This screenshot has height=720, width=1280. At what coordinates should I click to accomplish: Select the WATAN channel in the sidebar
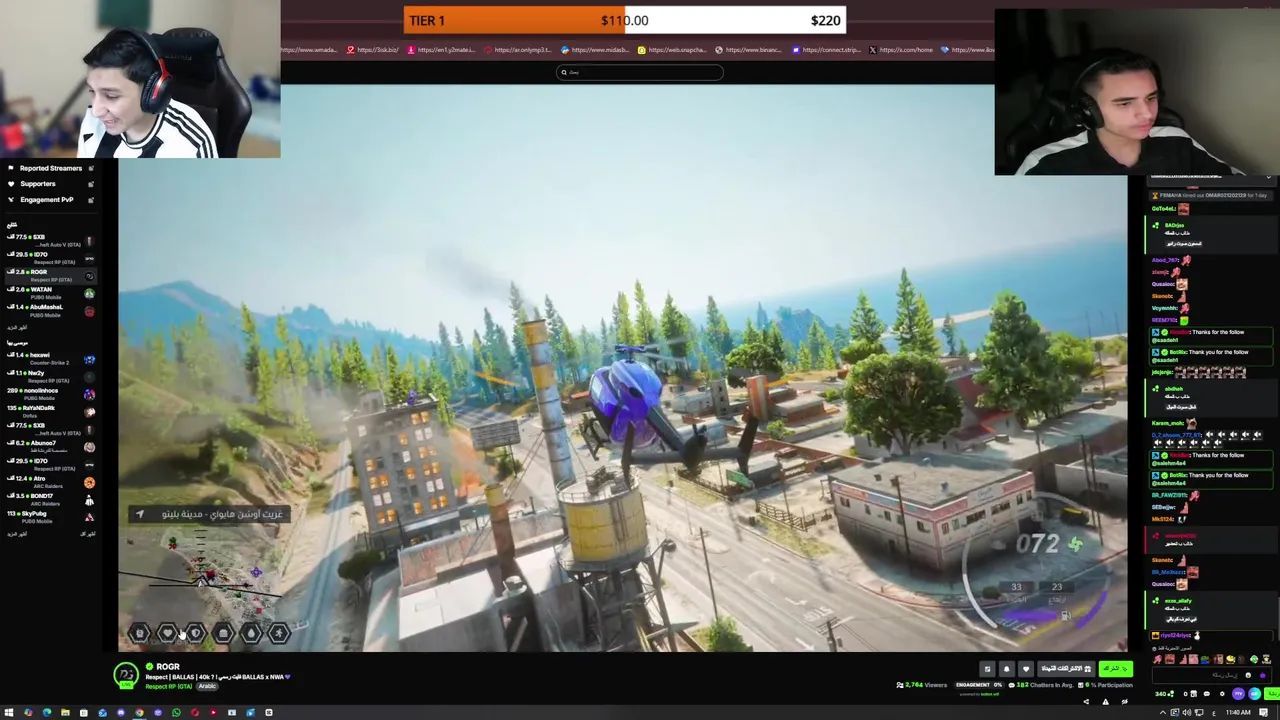(x=50, y=293)
